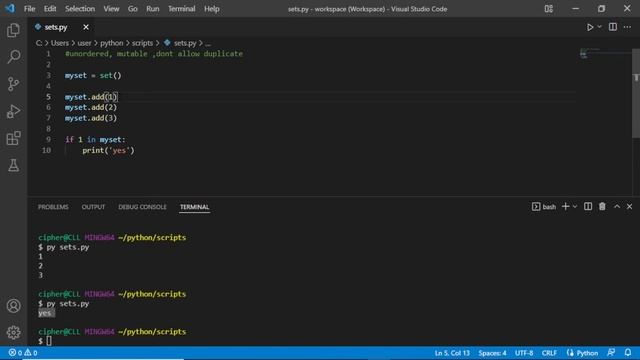Click the C: breadcrumb segment
The height and width of the screenshot is (360, 640).
(x=39, y=43)
